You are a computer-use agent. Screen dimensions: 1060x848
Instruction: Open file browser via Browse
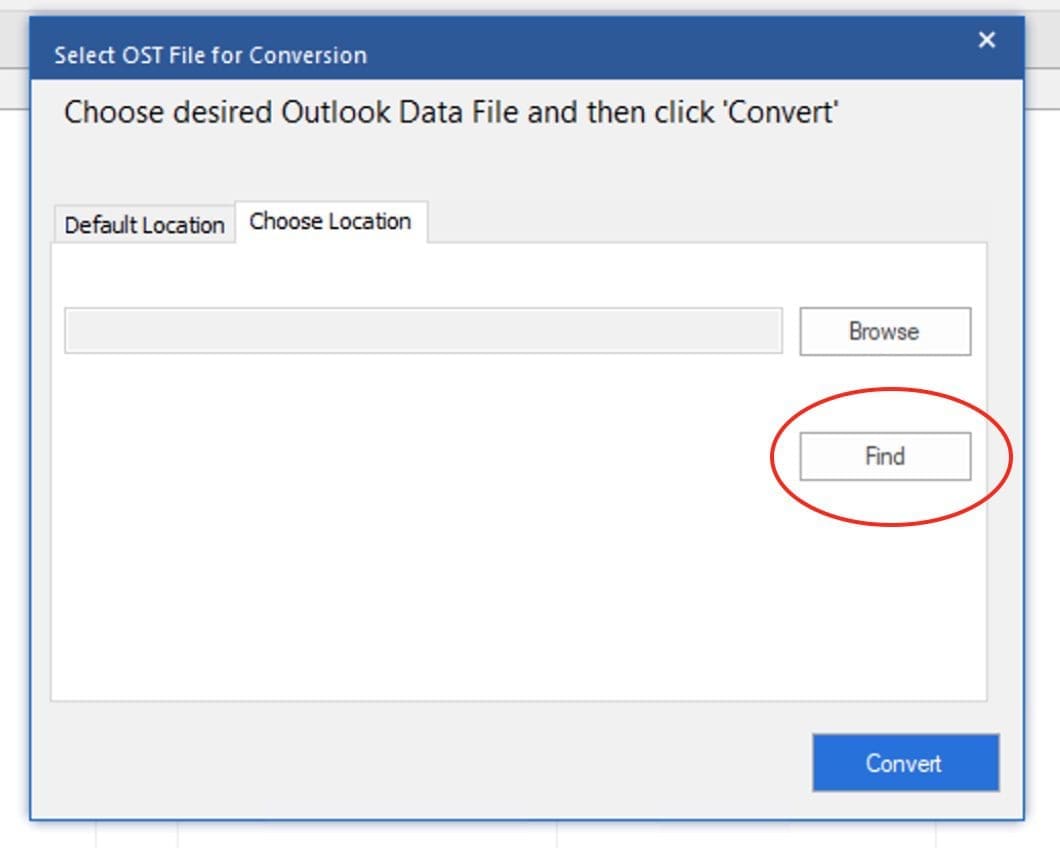click(x=885, y=331)
